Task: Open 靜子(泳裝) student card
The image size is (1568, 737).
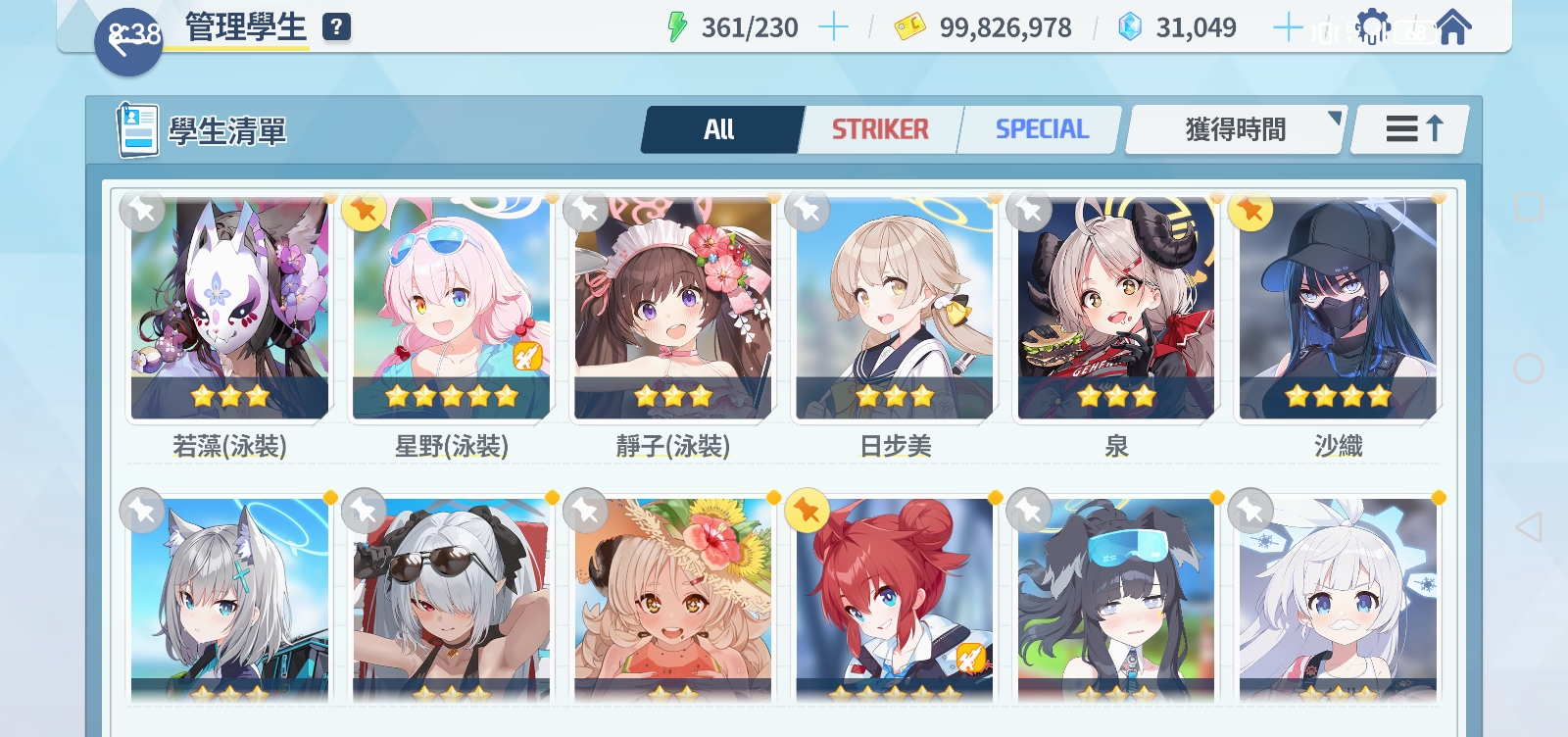Action: click(673, 325)
